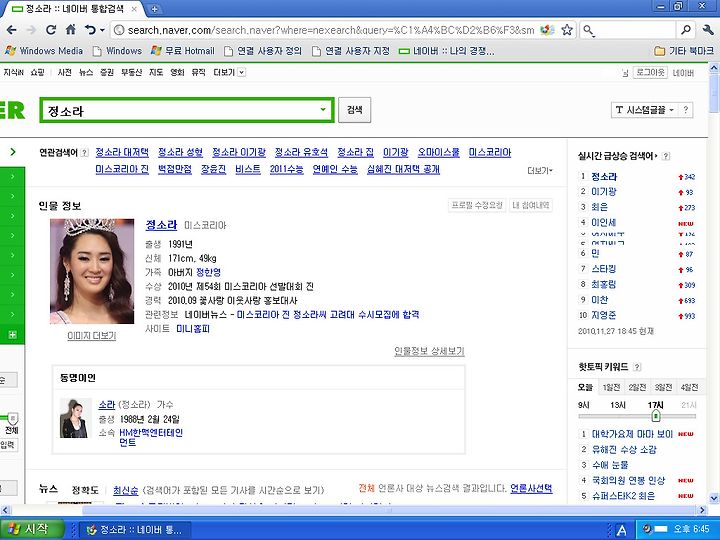Click hot topic 유해진 수상 소감
720x540 pixels.
click(624, 450)
